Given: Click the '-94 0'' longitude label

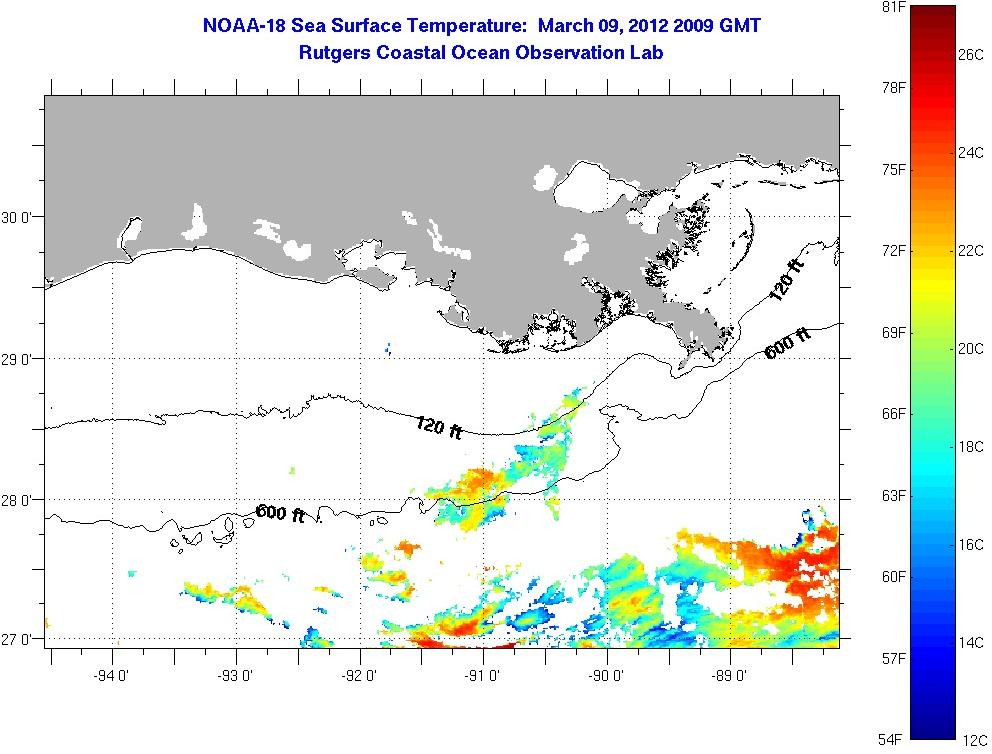Looking at the screenshot, I should [111, 676].
